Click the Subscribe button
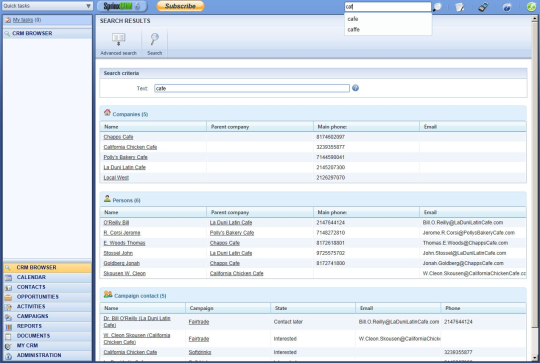Screen dimensions: 540x363 click(180, 6)
